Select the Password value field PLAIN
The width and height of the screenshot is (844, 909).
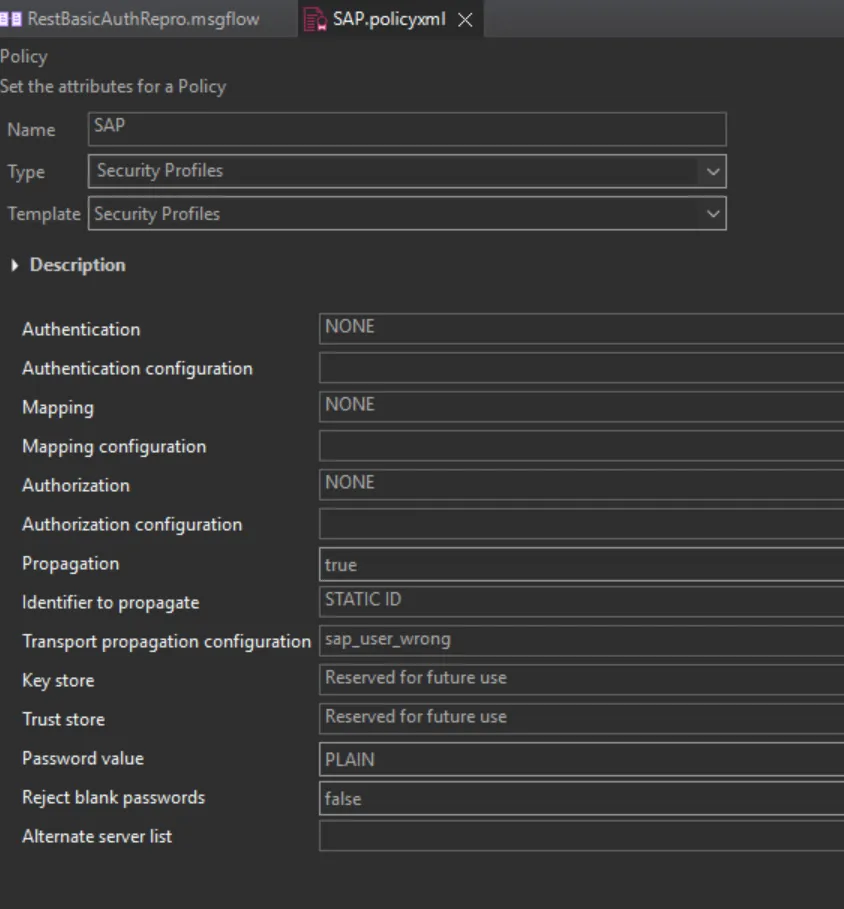(x=581, y=759)
